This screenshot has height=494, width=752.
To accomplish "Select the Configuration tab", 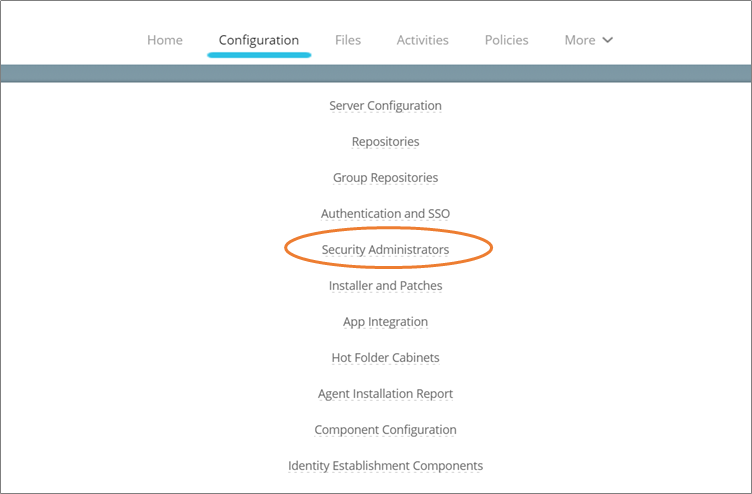I will 259,40.
